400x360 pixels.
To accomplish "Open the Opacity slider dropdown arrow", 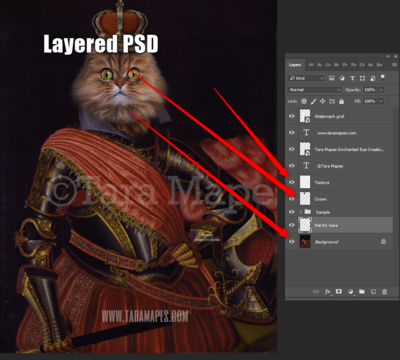I will point(381,90).
